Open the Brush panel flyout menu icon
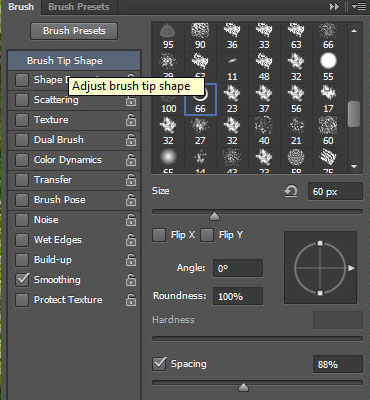This screenshot has height=400, width=370. [359, 7]
